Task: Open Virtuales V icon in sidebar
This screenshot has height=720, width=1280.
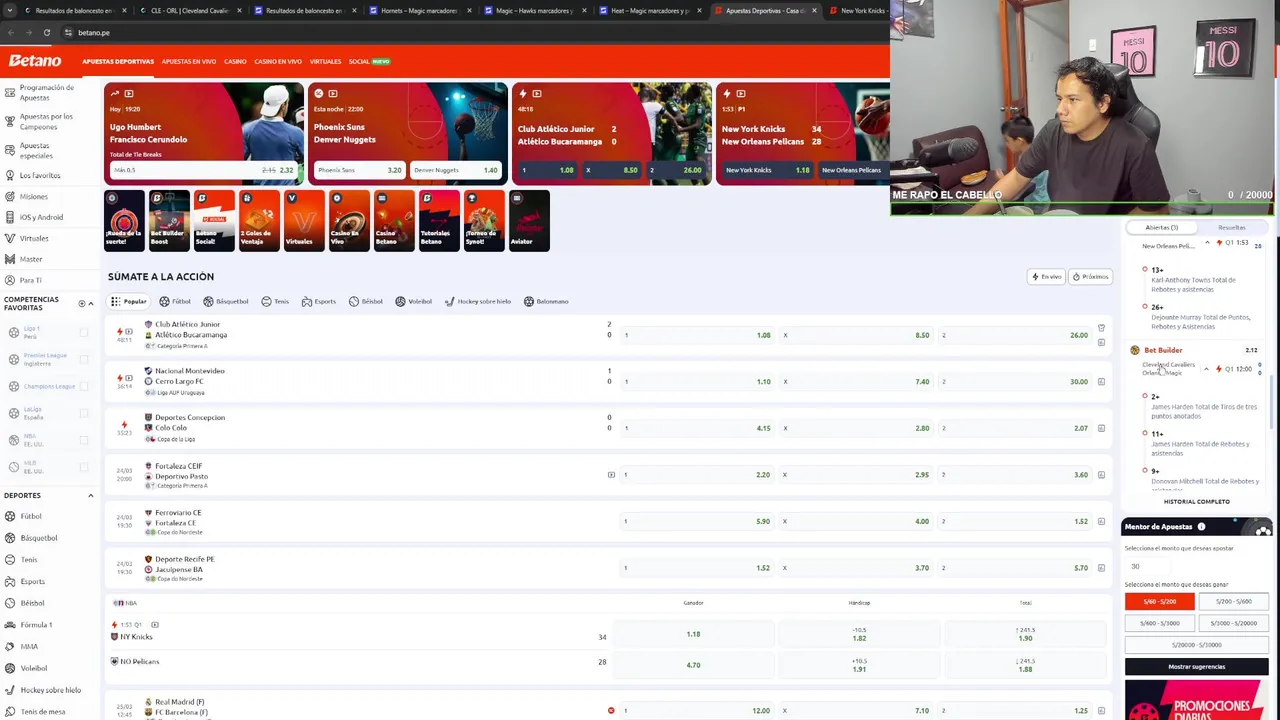Action: [x=10, y=238]
